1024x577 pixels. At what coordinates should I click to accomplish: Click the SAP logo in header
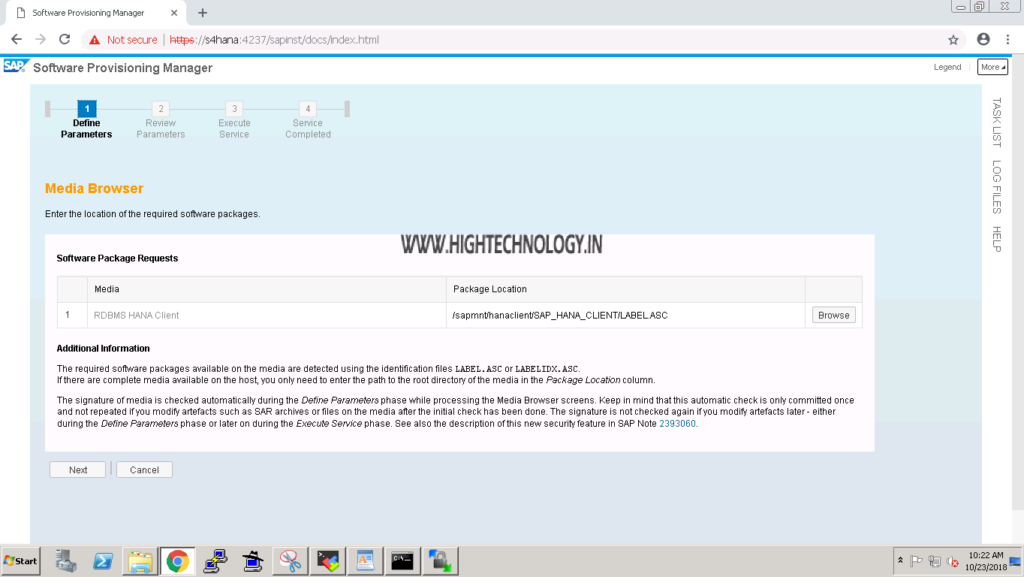point(16,67)
